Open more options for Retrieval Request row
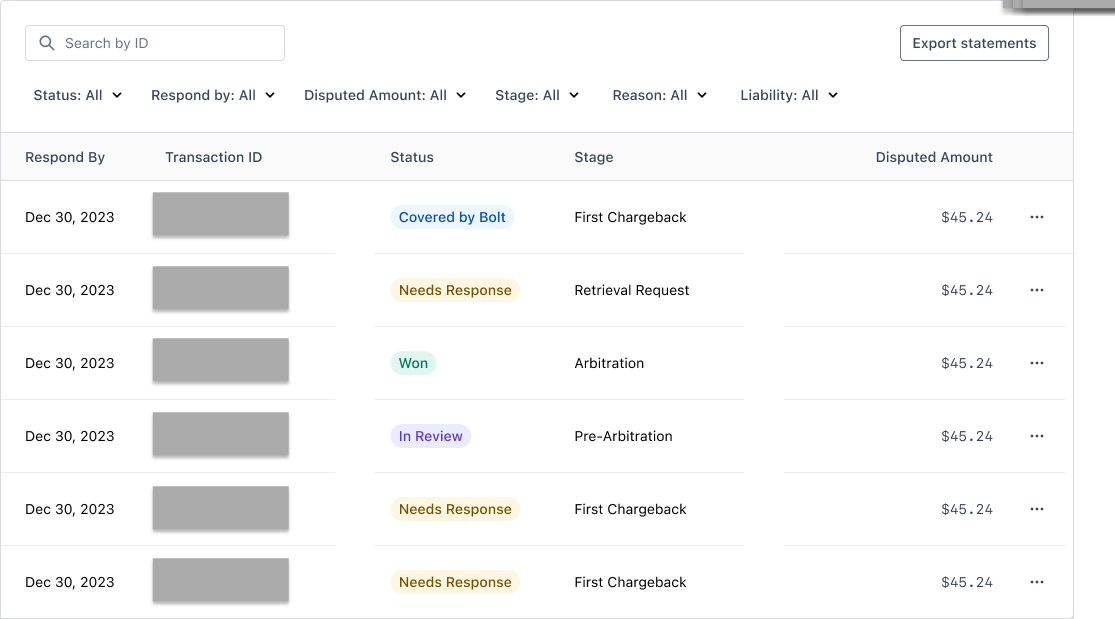This screenshot has height=619, width=1115. [1037, 290]
